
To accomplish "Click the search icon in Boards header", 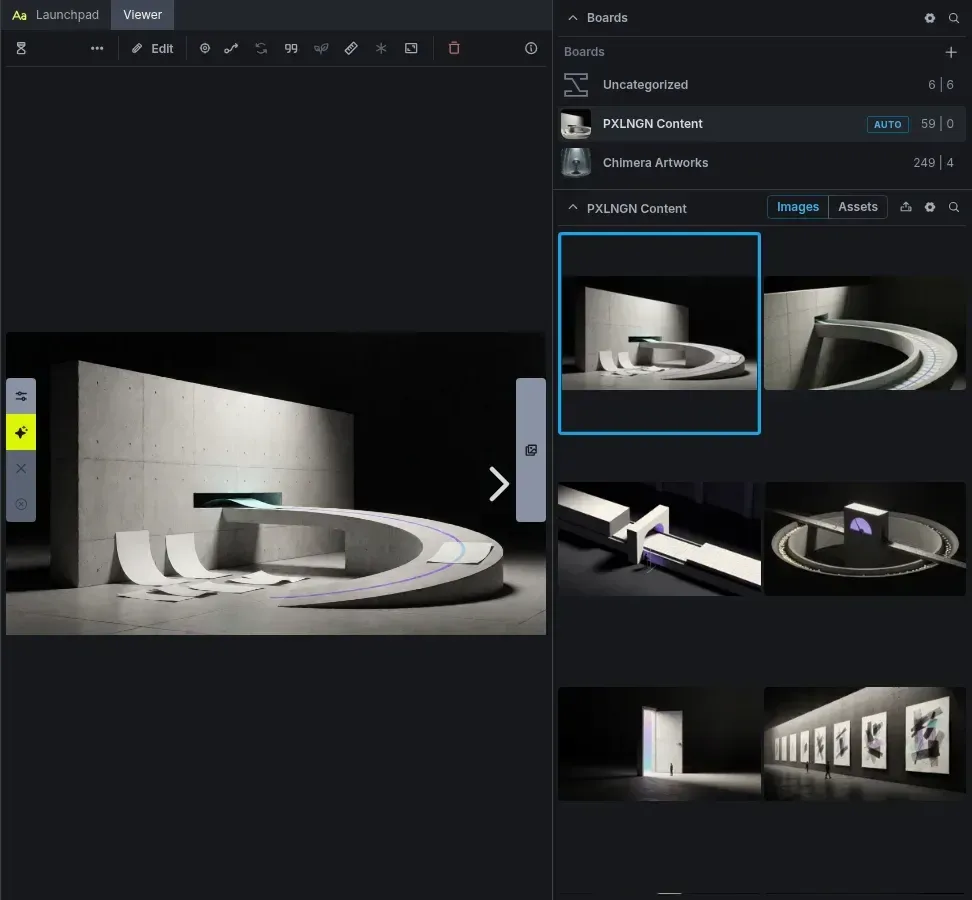I will [954, 18].
